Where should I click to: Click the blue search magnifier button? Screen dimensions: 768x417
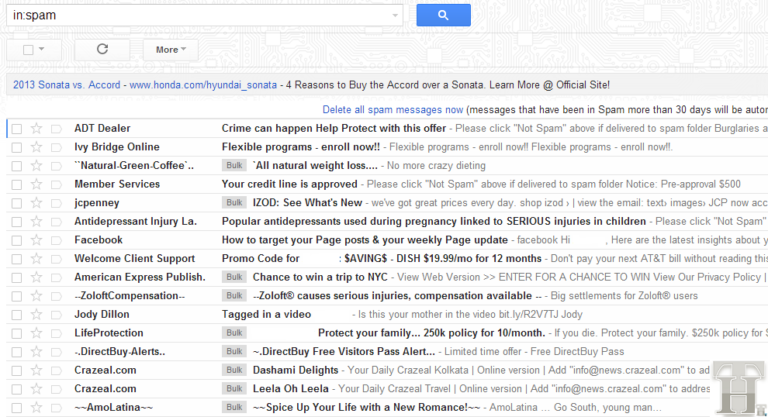[443, 15]
